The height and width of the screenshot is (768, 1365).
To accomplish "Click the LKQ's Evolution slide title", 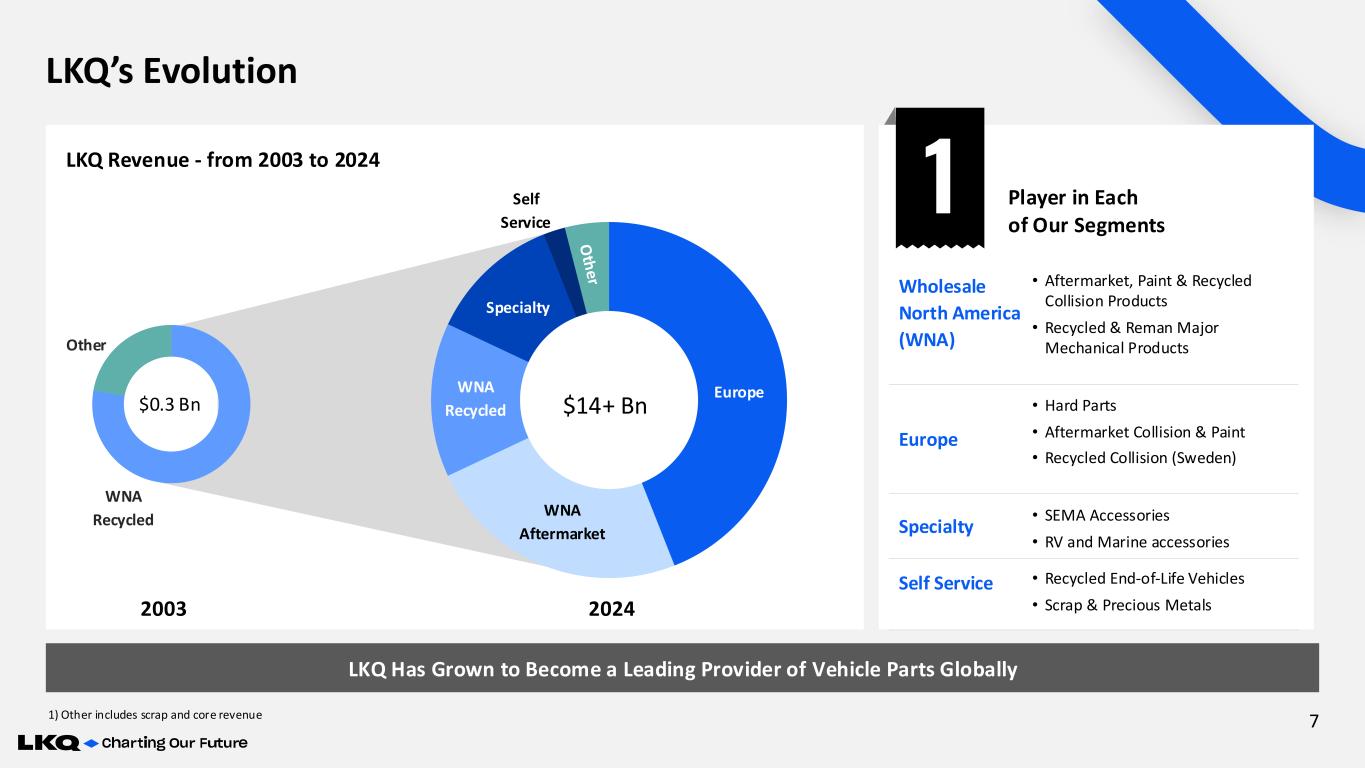I will pyautogui.click(x=172, y=71).
